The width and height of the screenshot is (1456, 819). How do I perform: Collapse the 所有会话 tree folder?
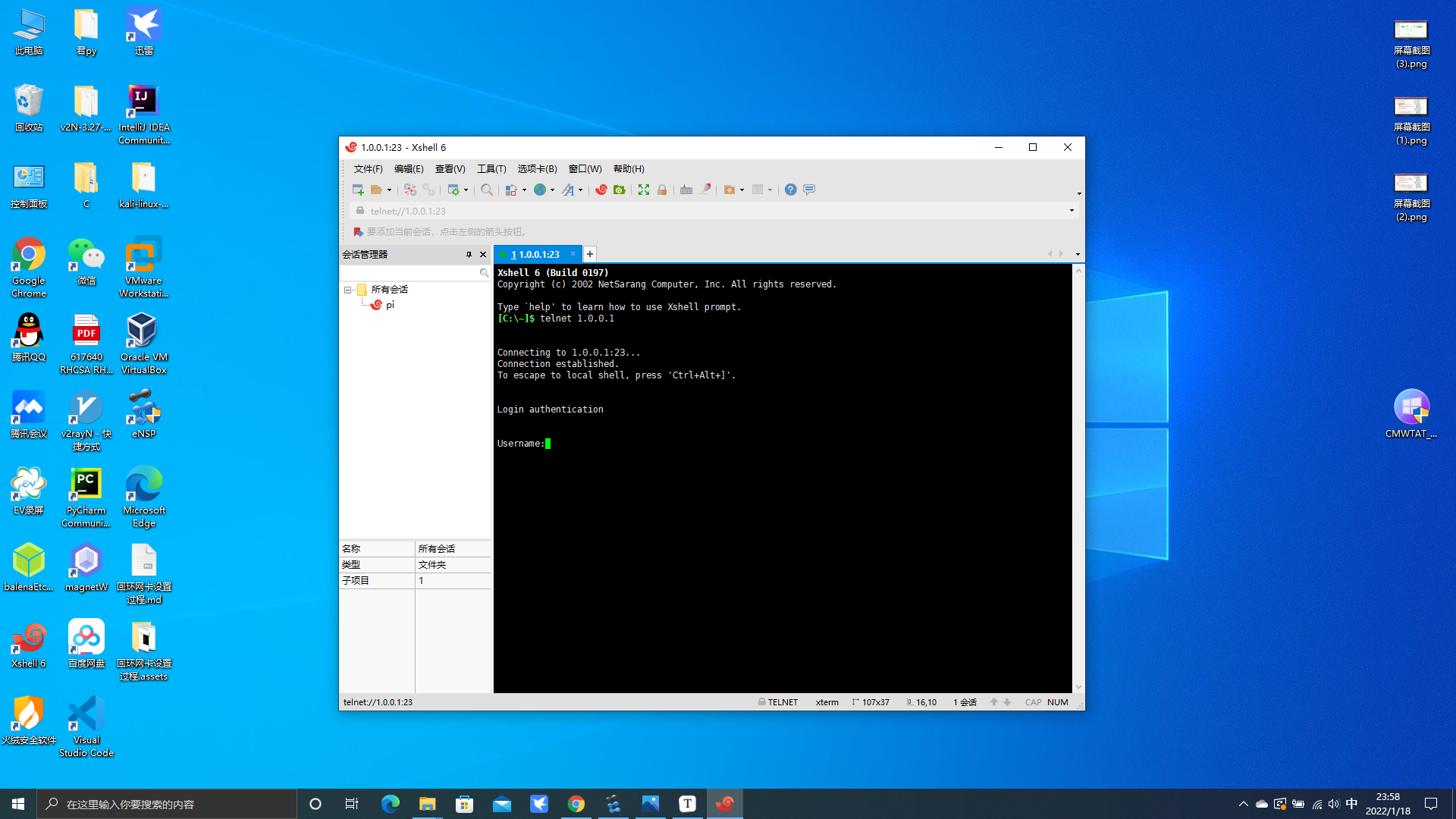click(347, 290)
